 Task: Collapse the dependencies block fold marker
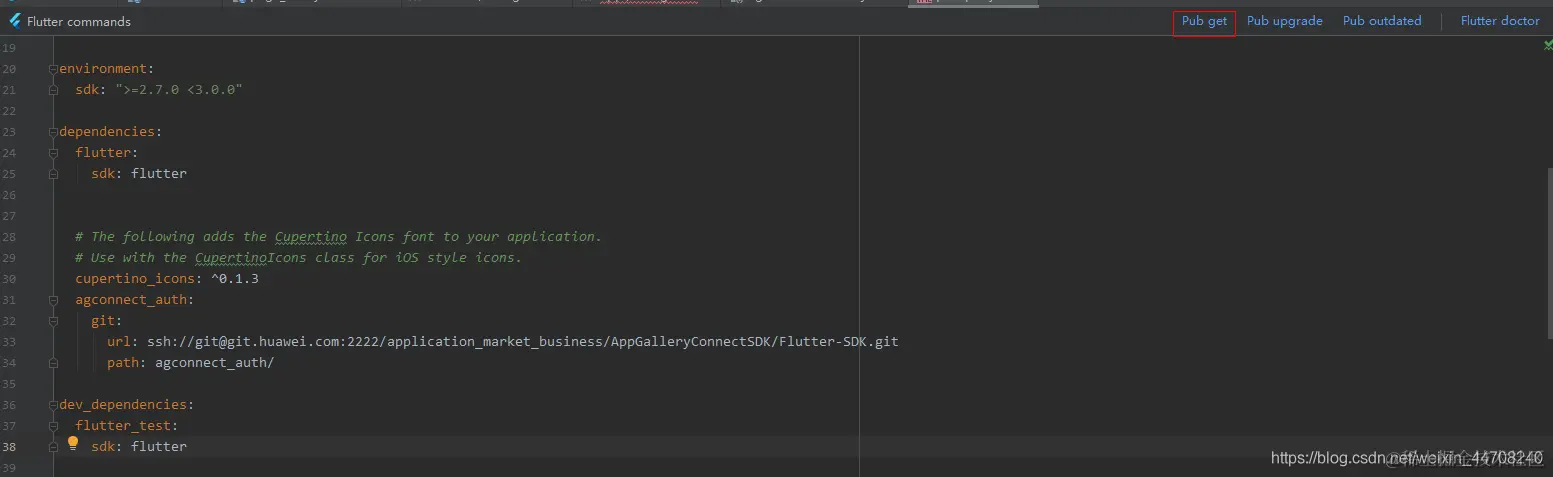(54, 132)
